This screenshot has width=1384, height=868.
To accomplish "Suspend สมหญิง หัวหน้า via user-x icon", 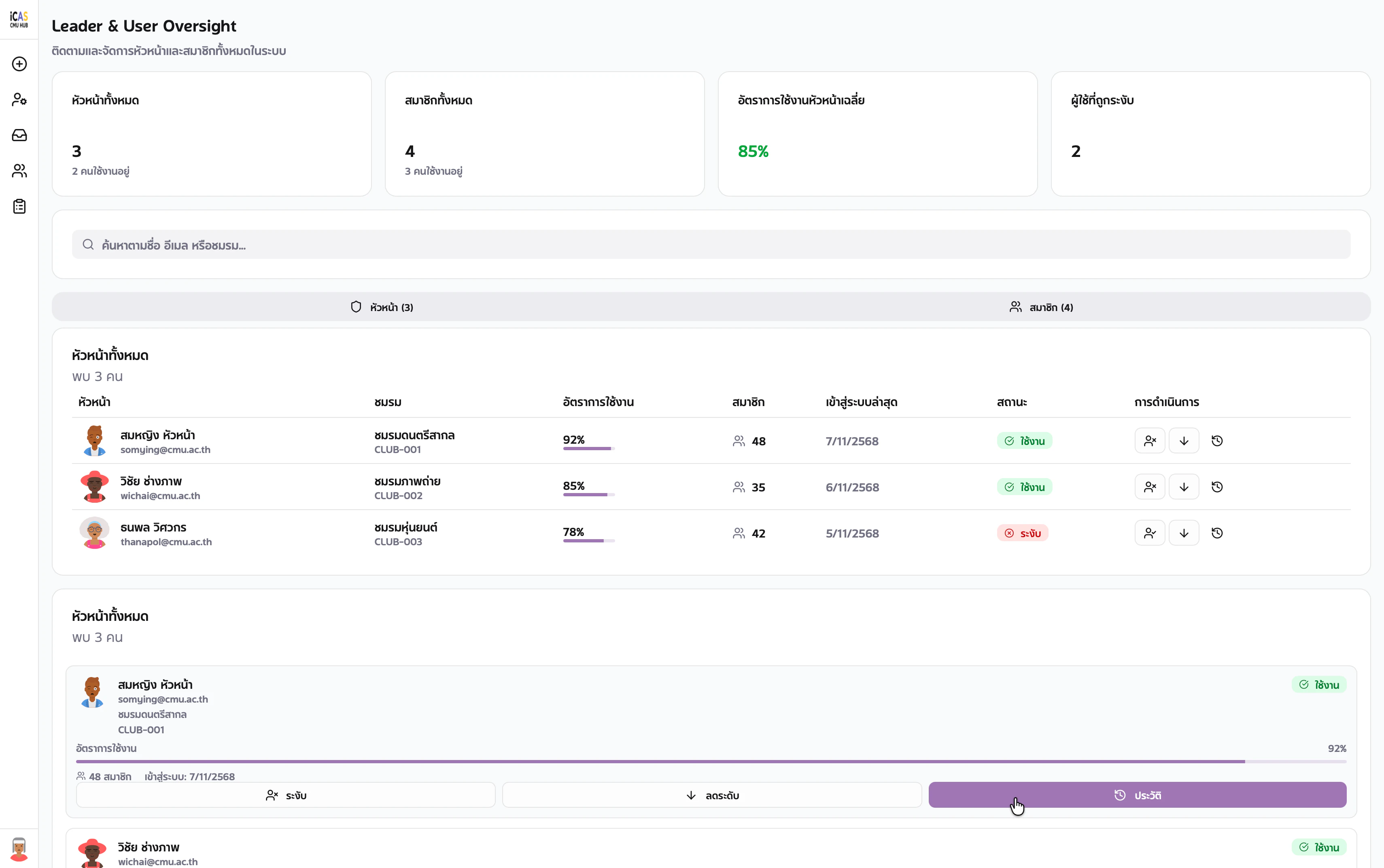I will point(1150,441).
